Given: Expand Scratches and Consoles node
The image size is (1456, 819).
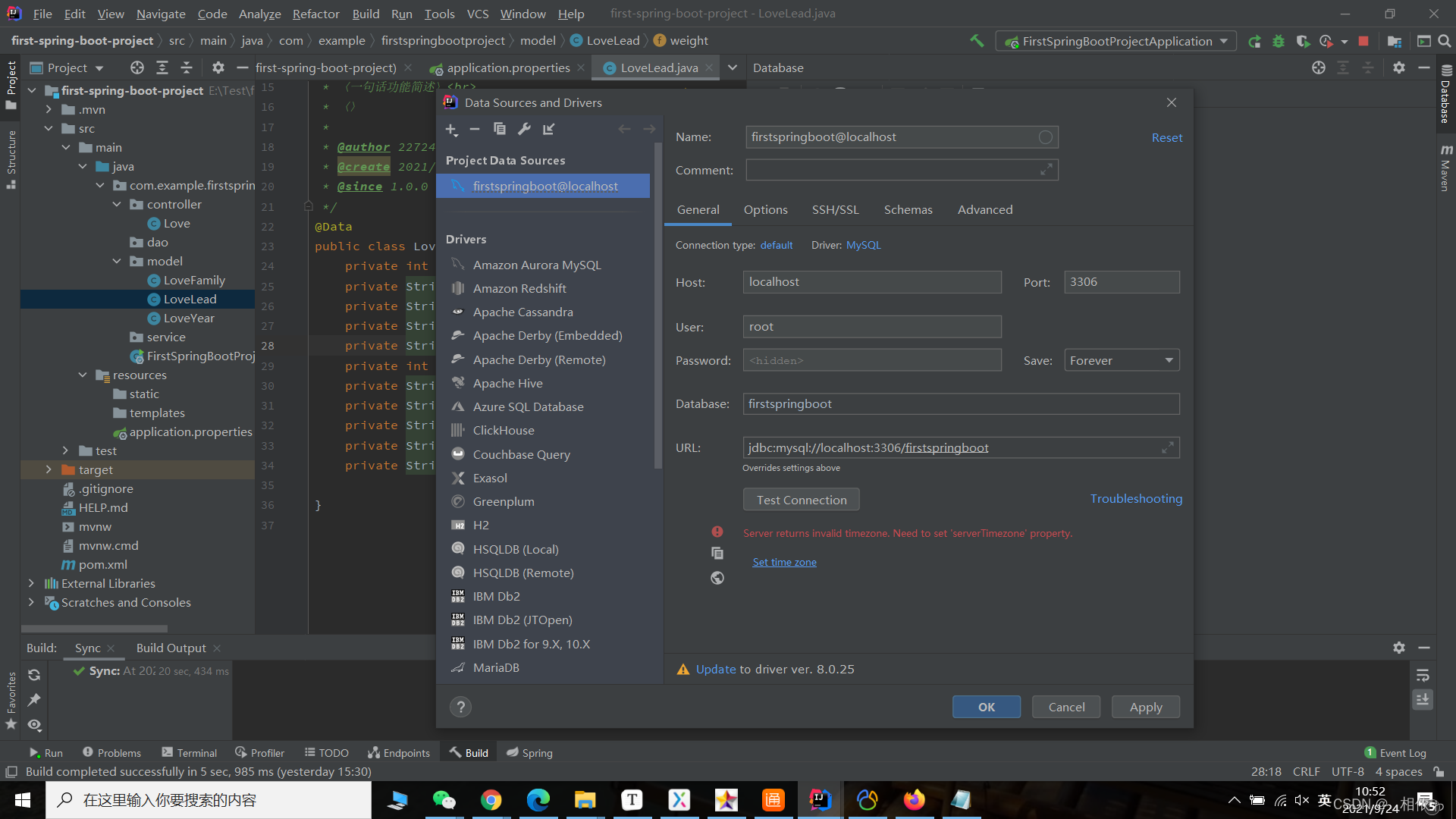Looking at the screenshot, I should tap(31, 603).
